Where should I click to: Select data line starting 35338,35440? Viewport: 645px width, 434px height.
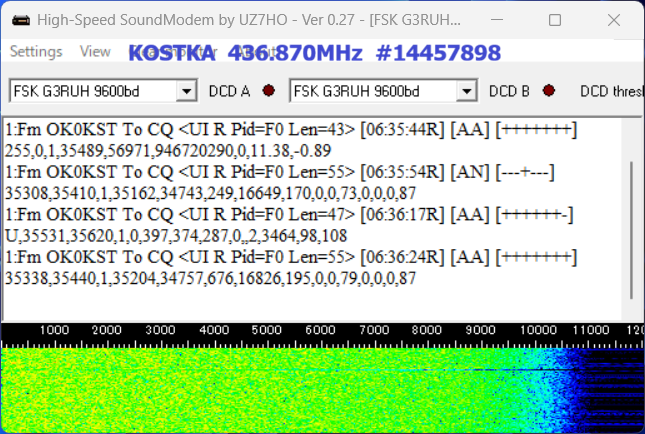pos(210,279)
